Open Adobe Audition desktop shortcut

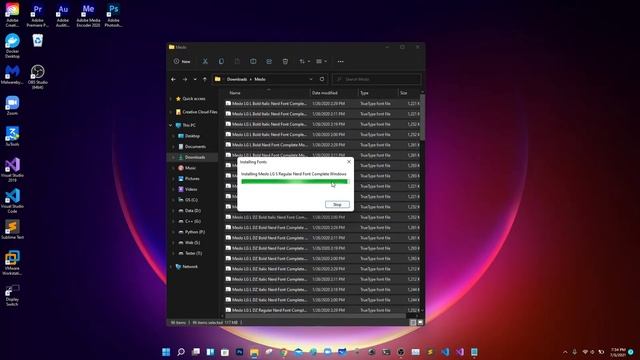point(63,15)
